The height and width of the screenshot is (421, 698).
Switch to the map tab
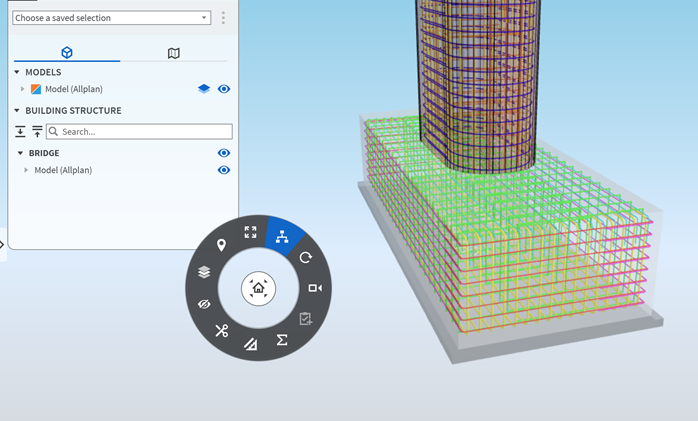coord(174,53)
